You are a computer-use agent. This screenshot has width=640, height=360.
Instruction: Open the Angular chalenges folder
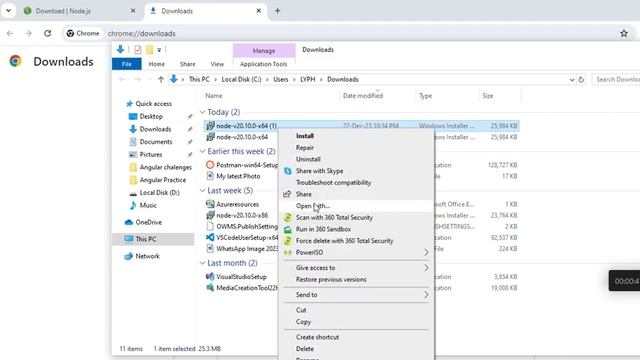[x=165, y=167]
